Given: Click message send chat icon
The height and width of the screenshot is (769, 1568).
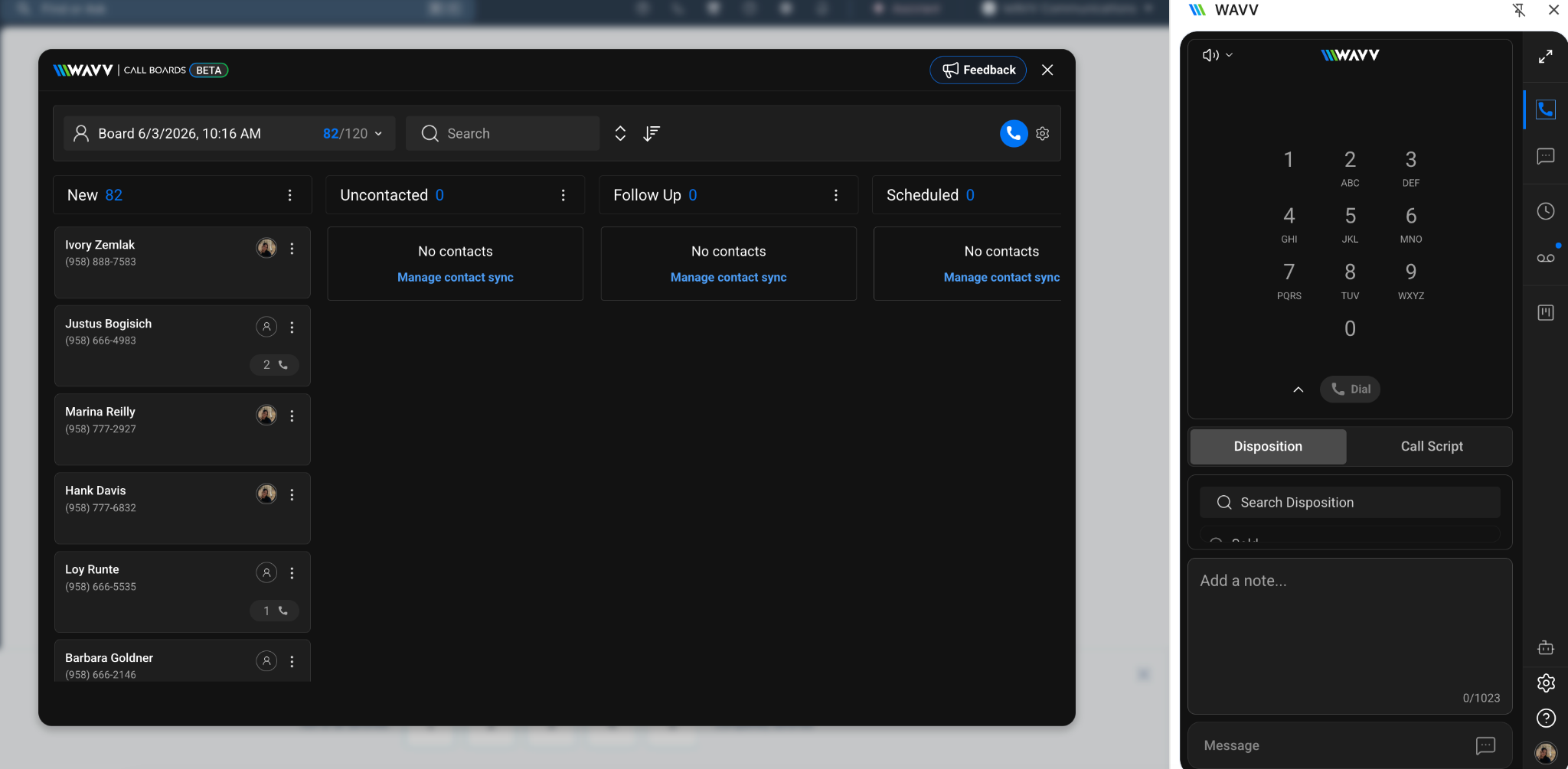Looking at the screenshot, I should pyautogui.click(x=1485, y=745).
